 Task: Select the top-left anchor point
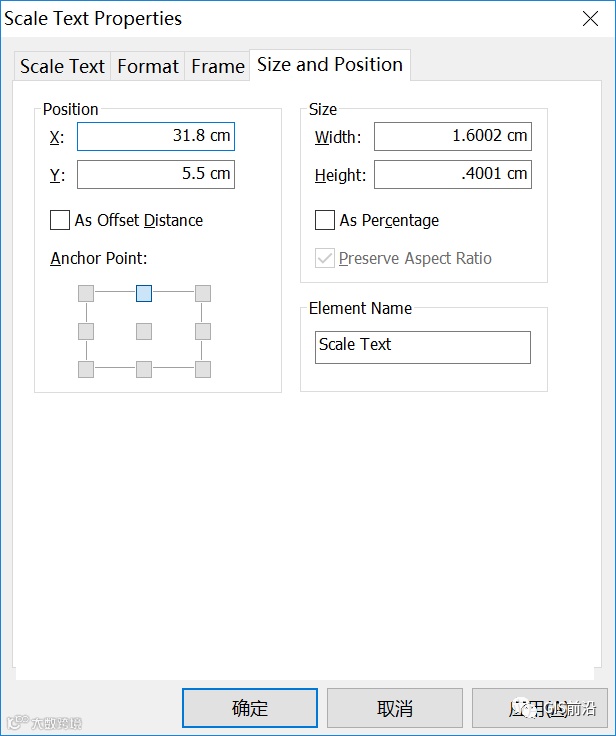tap(86, 293)
